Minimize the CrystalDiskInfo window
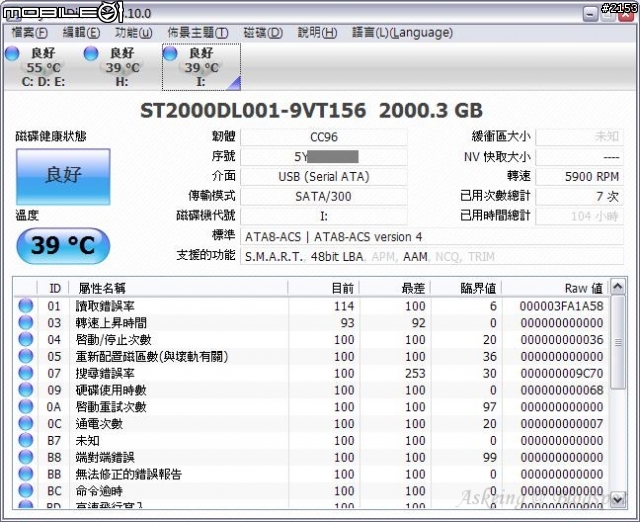 coord(590,14)
